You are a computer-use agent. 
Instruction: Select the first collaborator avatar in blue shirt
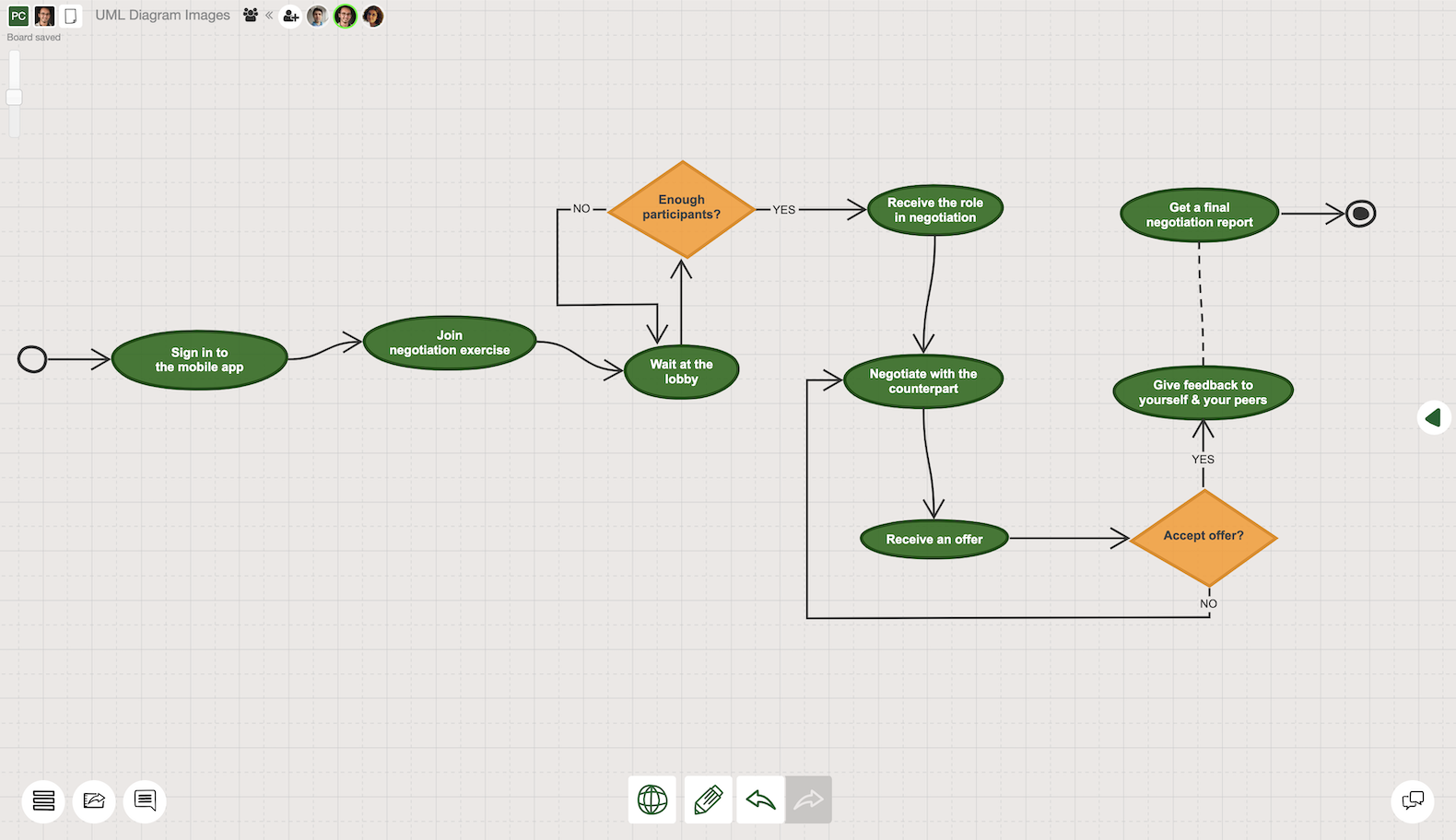tap(318, 16)
